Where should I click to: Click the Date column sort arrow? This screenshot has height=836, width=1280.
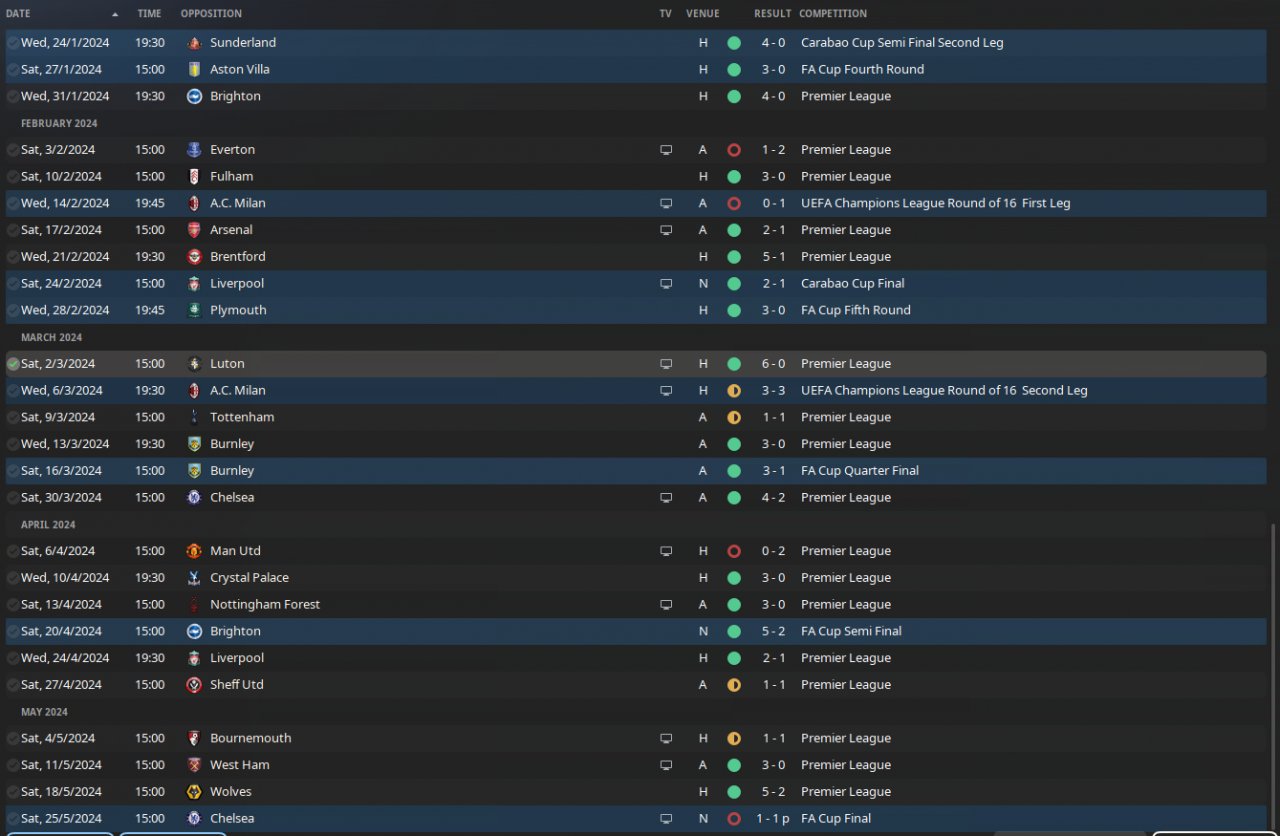(x=115, y=14)
